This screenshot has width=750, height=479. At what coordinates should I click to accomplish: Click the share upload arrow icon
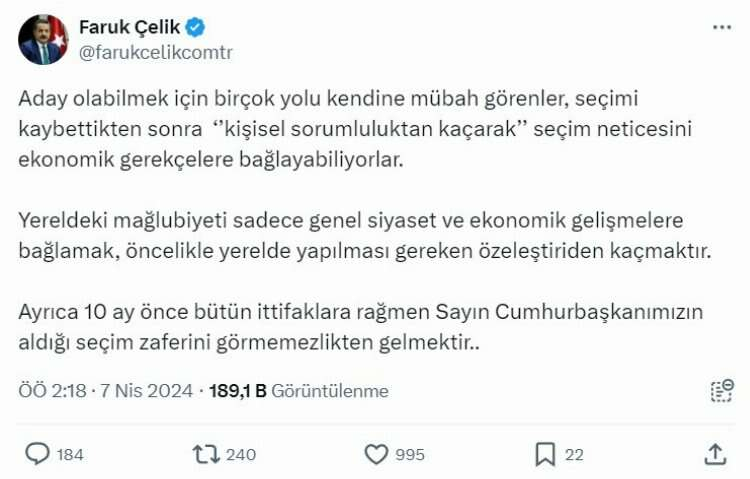(x=714, y=454)
